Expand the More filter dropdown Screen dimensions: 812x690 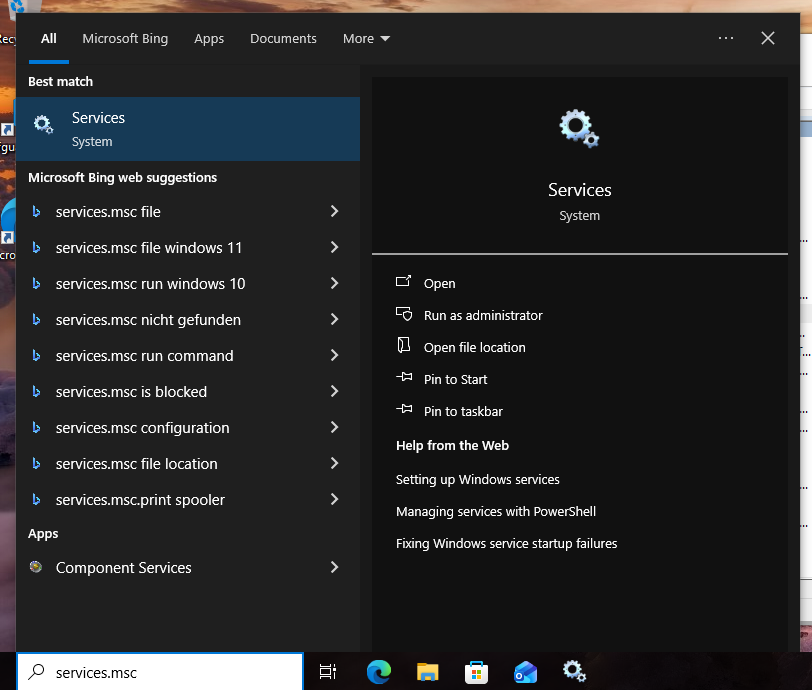coord(366,39)
